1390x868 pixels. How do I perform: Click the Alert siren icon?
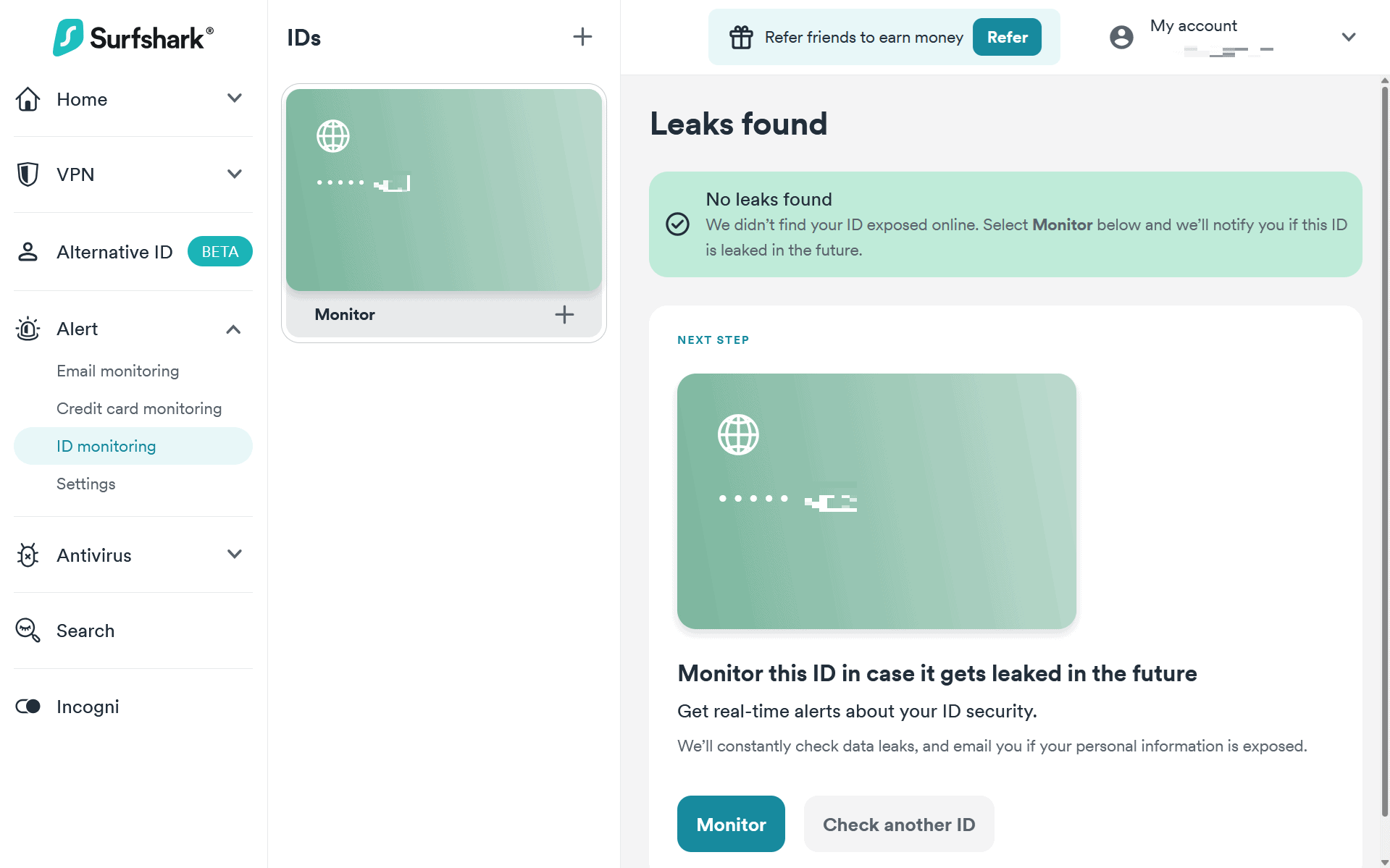(x=28, y=329)
